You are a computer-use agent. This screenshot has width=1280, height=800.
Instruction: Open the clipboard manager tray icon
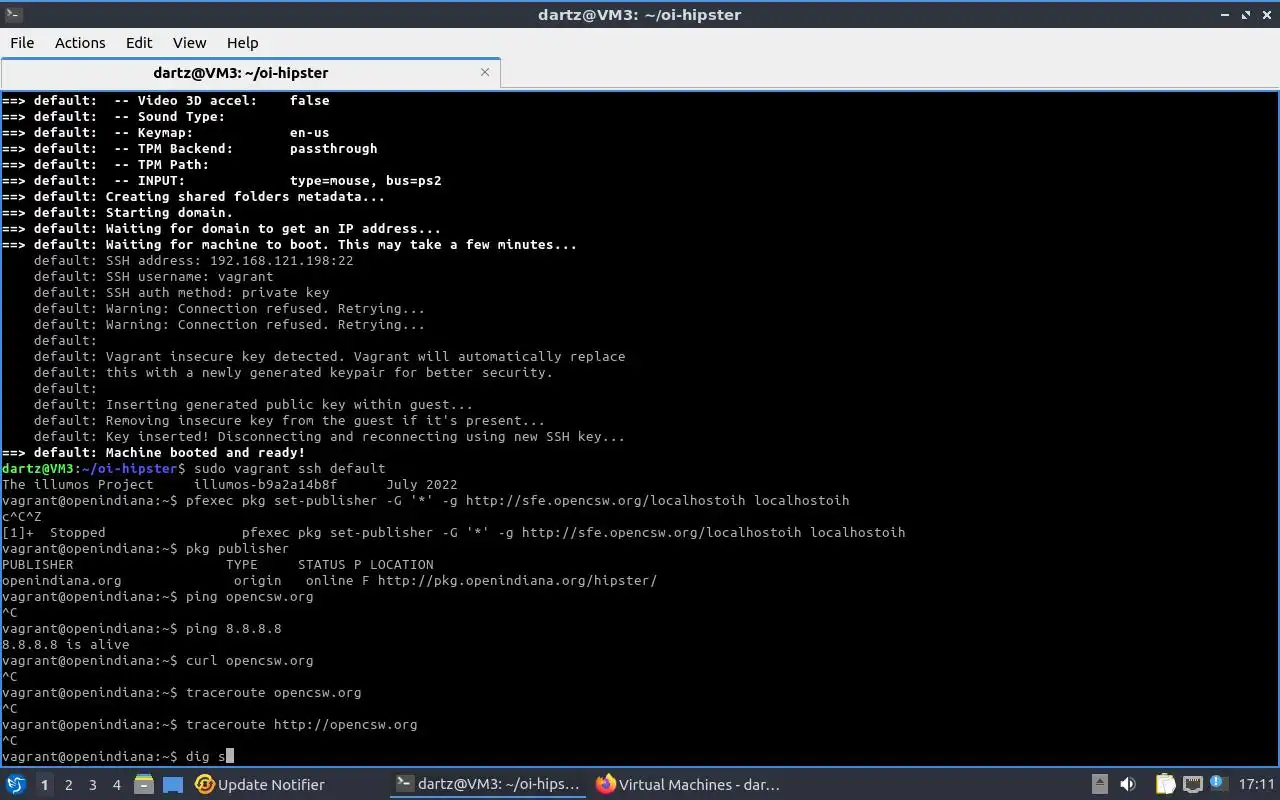pos(1165,785)
